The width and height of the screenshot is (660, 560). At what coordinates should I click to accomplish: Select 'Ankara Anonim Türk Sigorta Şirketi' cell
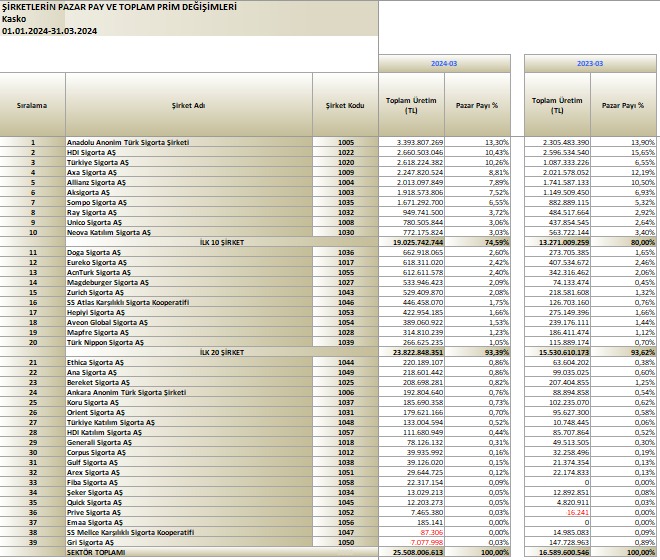click(189, 392)
